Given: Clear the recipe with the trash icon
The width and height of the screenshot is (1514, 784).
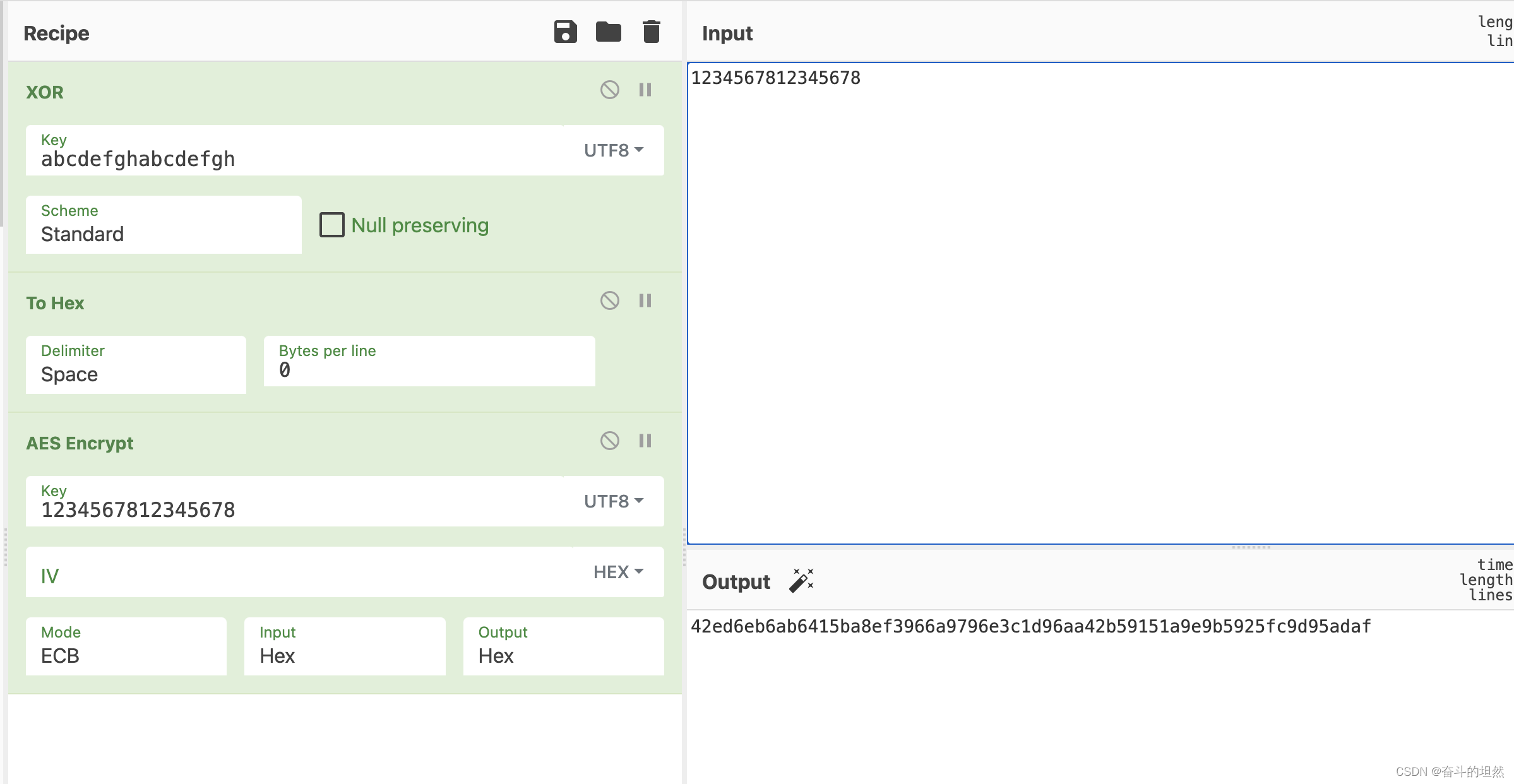Looking at the screenshot, I should click(651, 32).
